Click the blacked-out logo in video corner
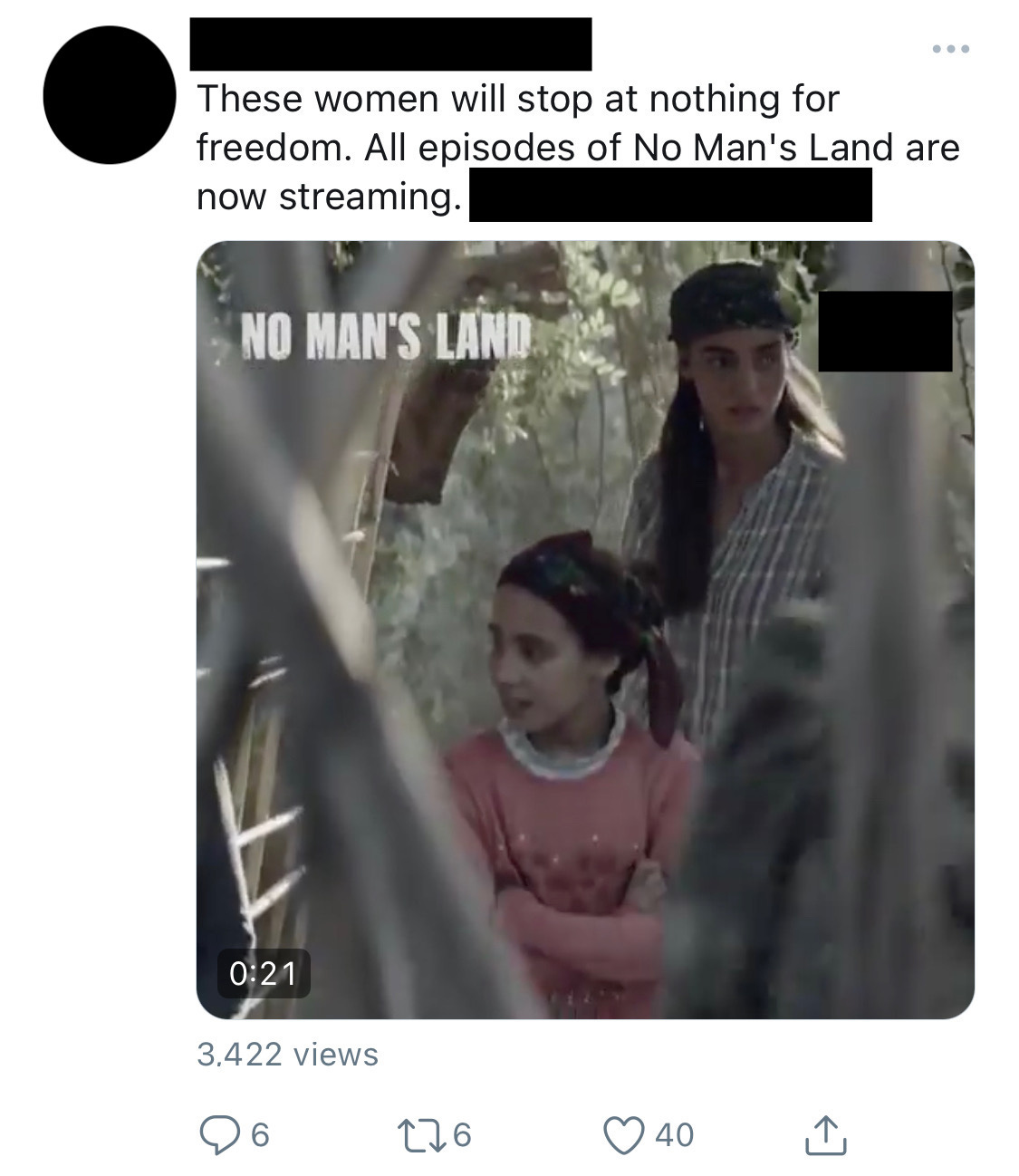 pyautogui.click(x=885, y=331)
